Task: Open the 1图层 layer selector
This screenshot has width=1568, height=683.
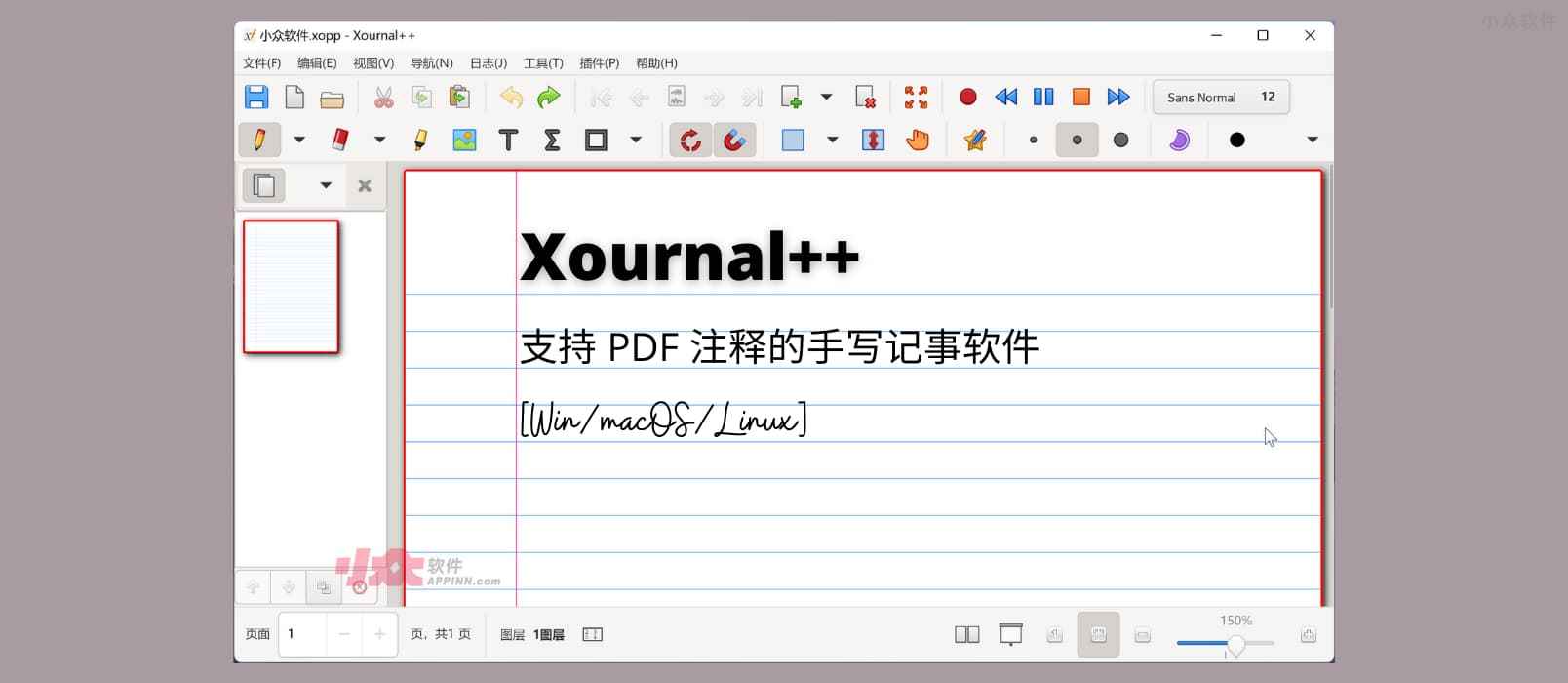Action: (548, 635)
